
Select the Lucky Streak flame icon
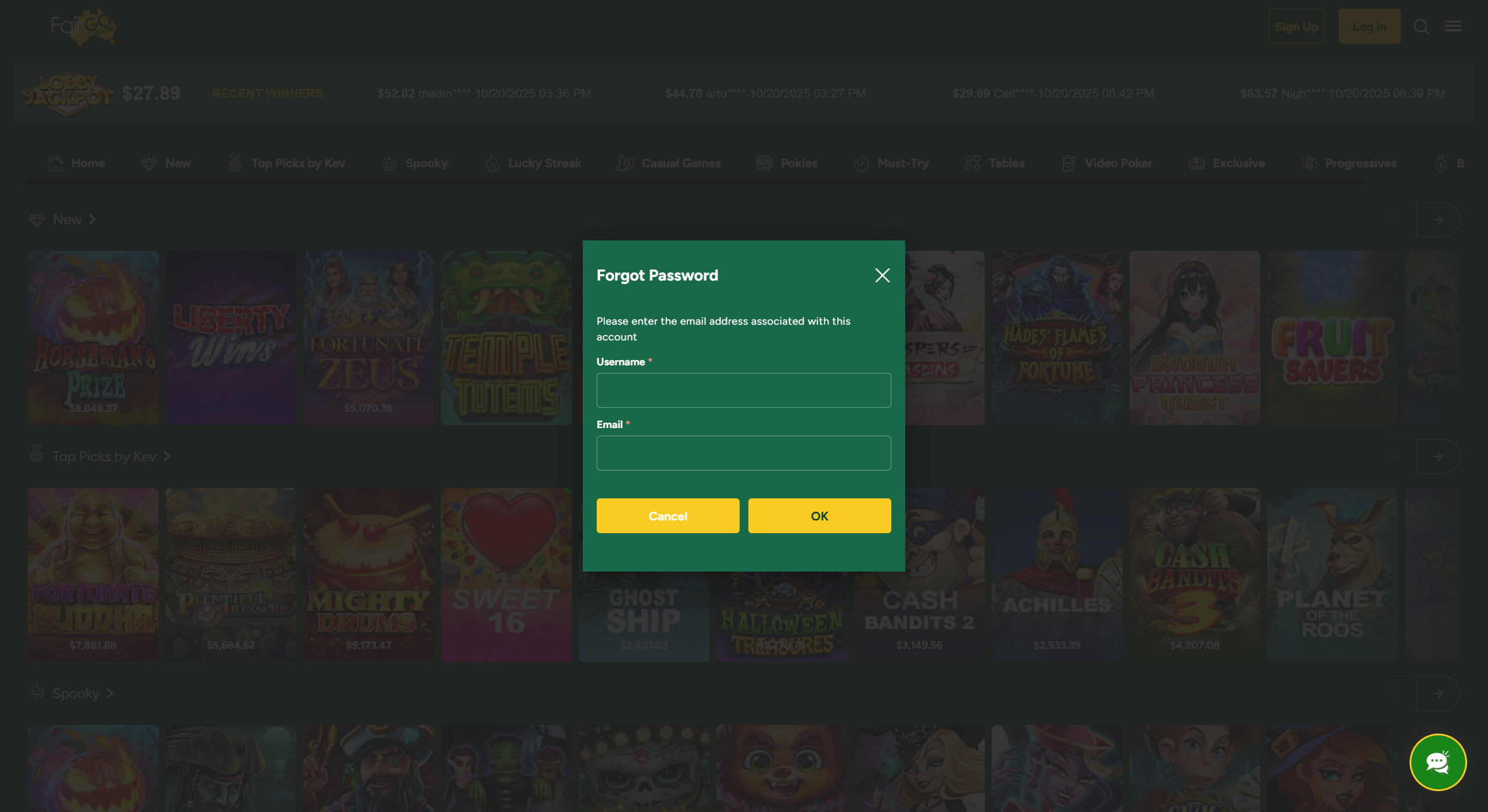[493, 163]
